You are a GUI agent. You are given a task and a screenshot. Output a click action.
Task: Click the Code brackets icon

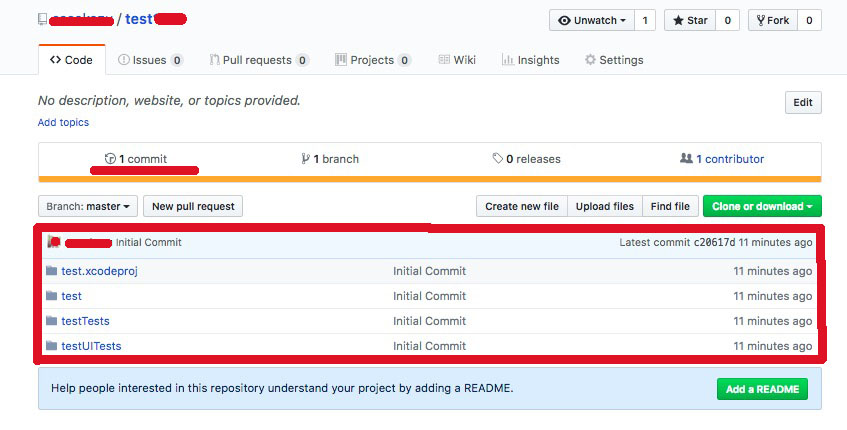point(55,59)
